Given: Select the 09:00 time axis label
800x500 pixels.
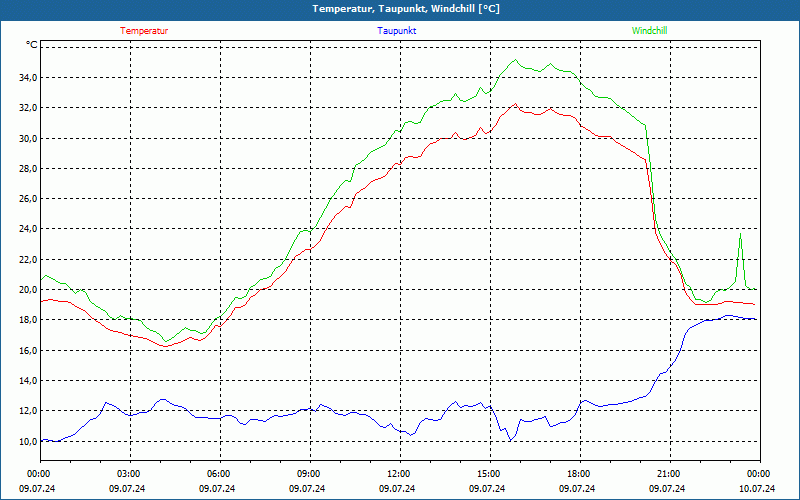Looking at the screenshot, I should point(309,474).
